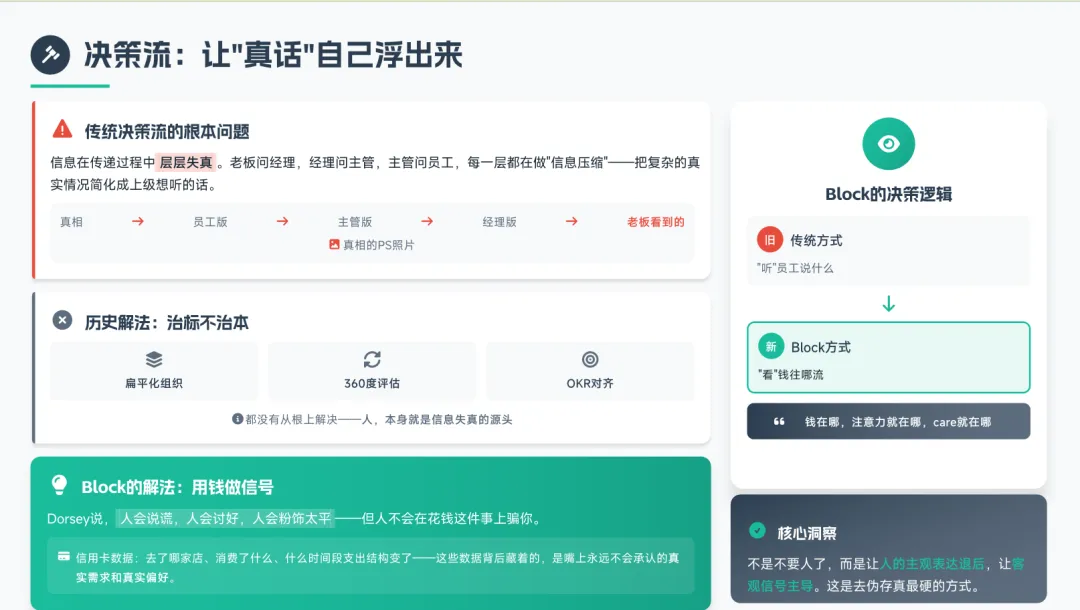Click the X circle icon beside 历史解法

(x=62, y=320)
